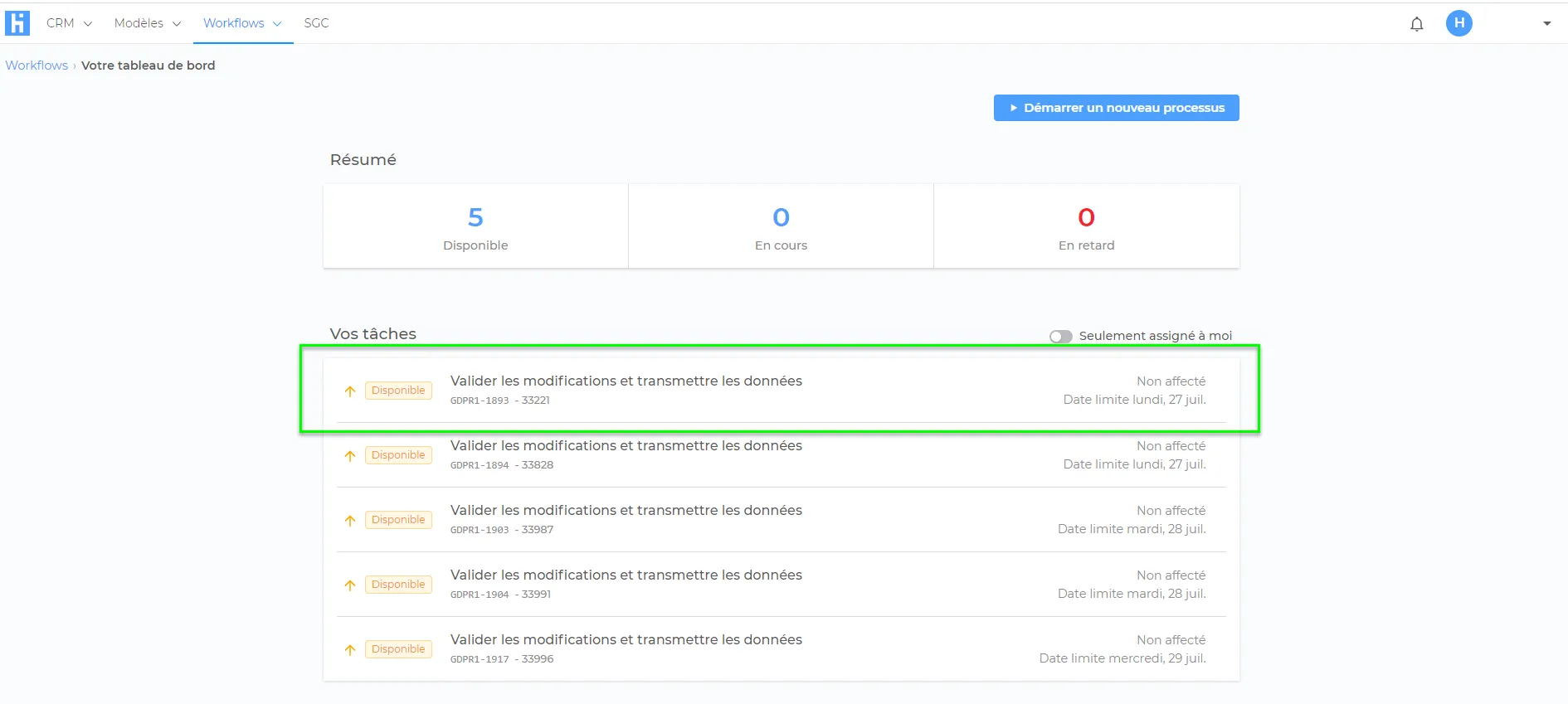Viewport: 1568px width, 704px height.
Task: Open the En retard summary card
Action: pyautogui.click(x=1086, y=226)
